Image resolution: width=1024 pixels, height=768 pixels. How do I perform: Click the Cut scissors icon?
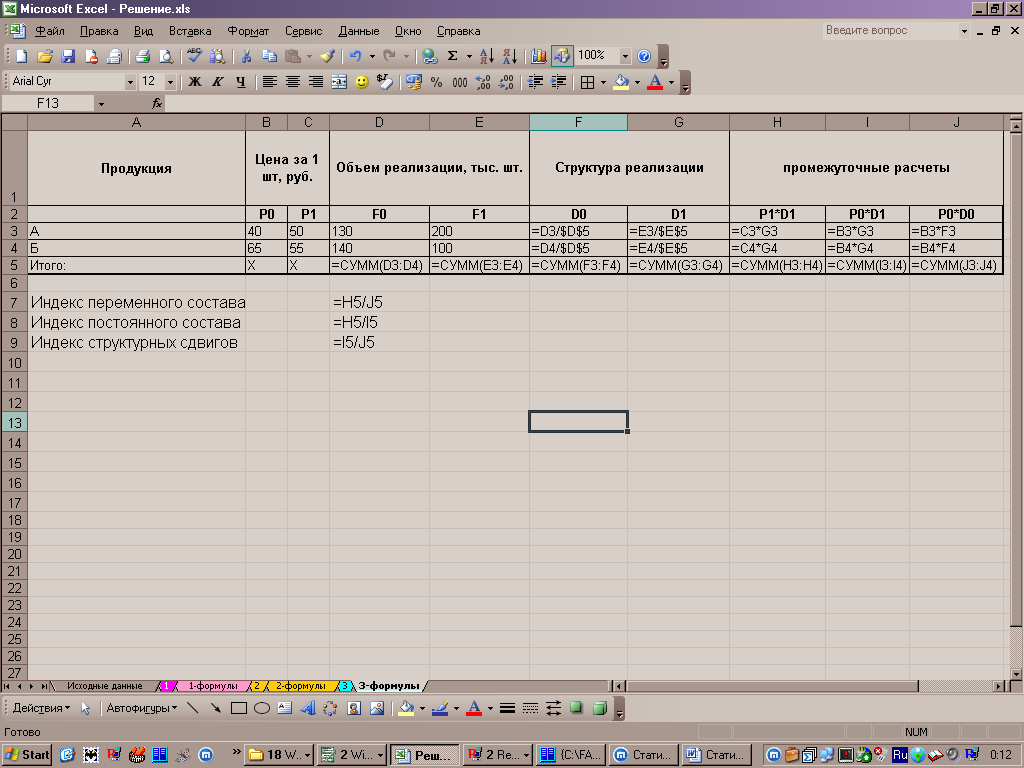pyautogui.click(x=246, y=56)
